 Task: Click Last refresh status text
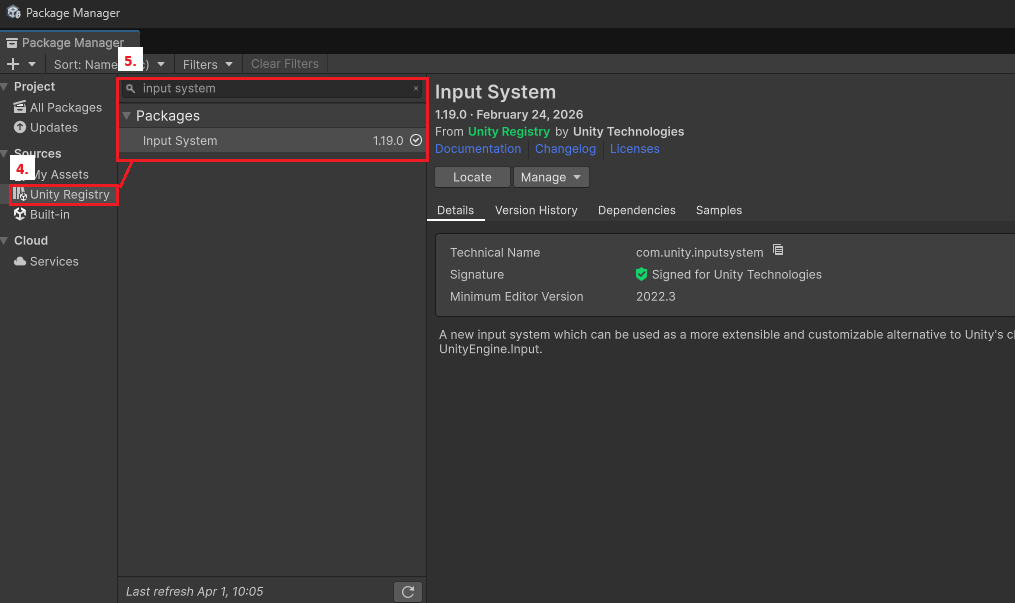coord(195,591)
